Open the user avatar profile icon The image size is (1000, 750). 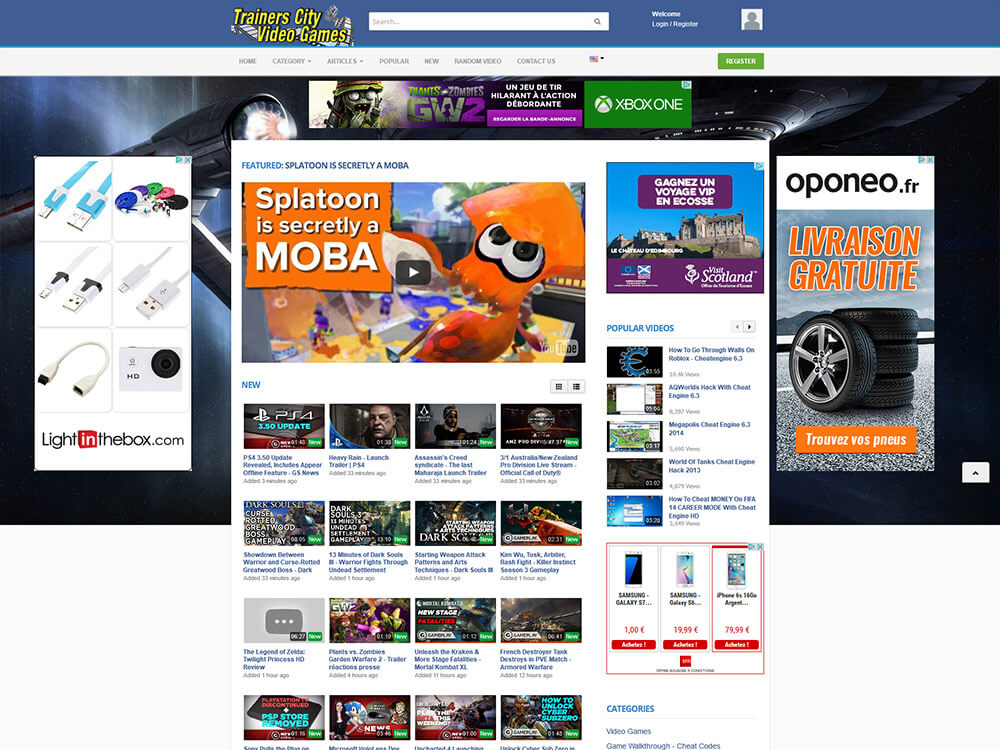coord(752,20)
